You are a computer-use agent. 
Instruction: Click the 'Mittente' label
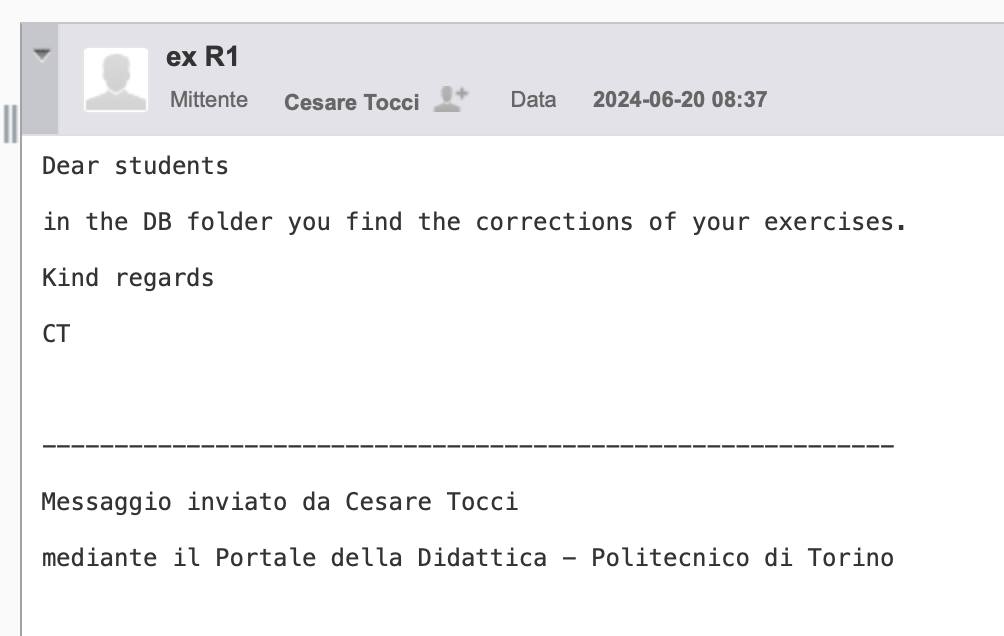pos(209,100)
